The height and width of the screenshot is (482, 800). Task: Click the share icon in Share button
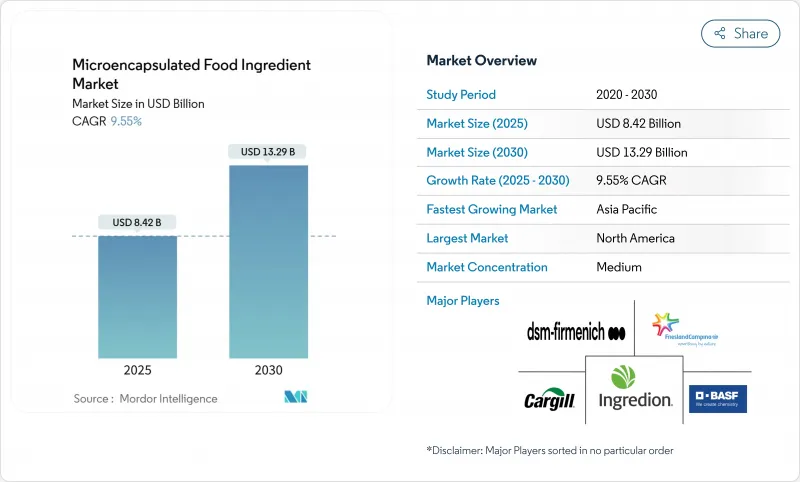[x=719, y=34]
